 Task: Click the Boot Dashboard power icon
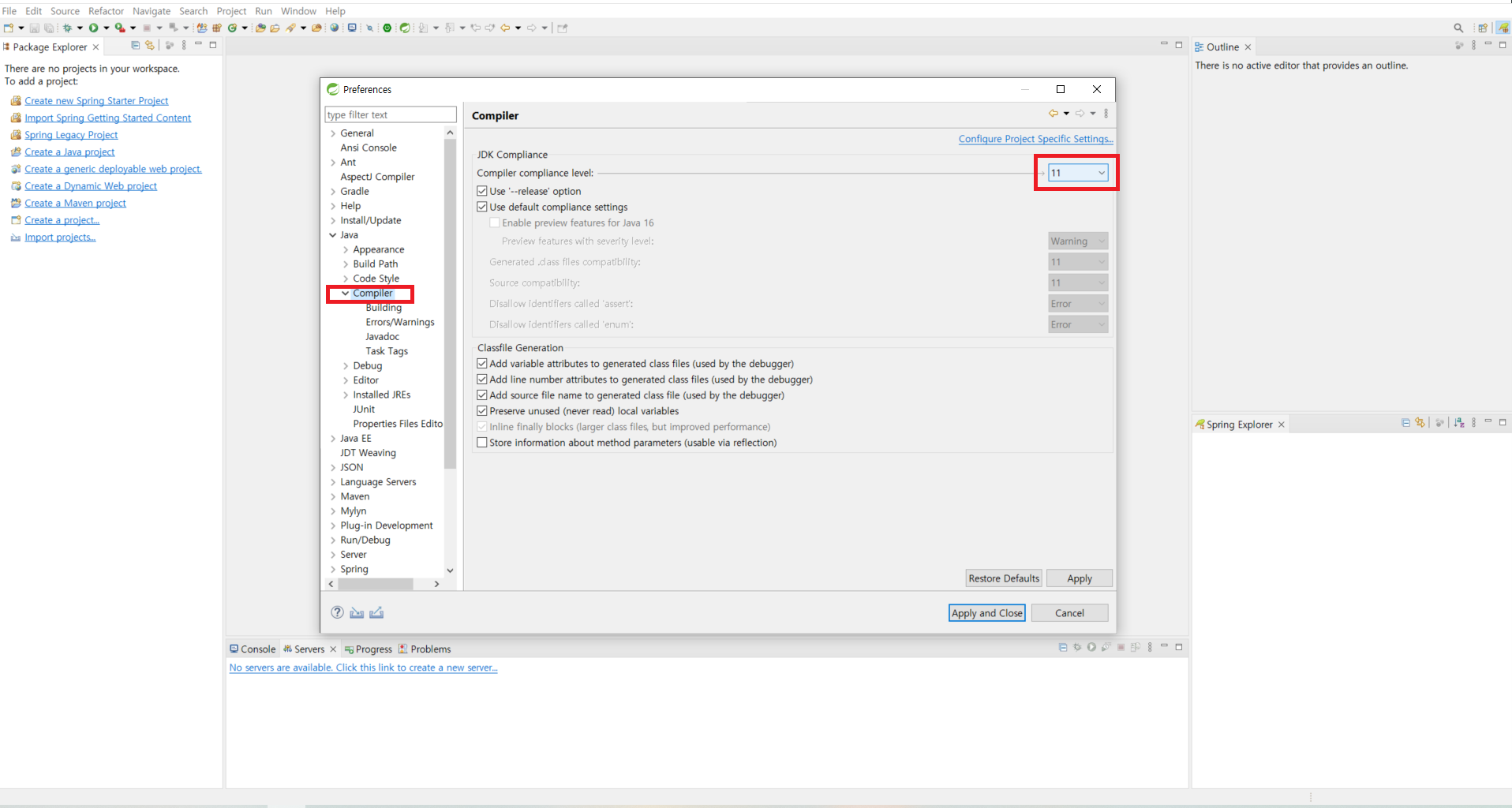[x=387, y=28]
